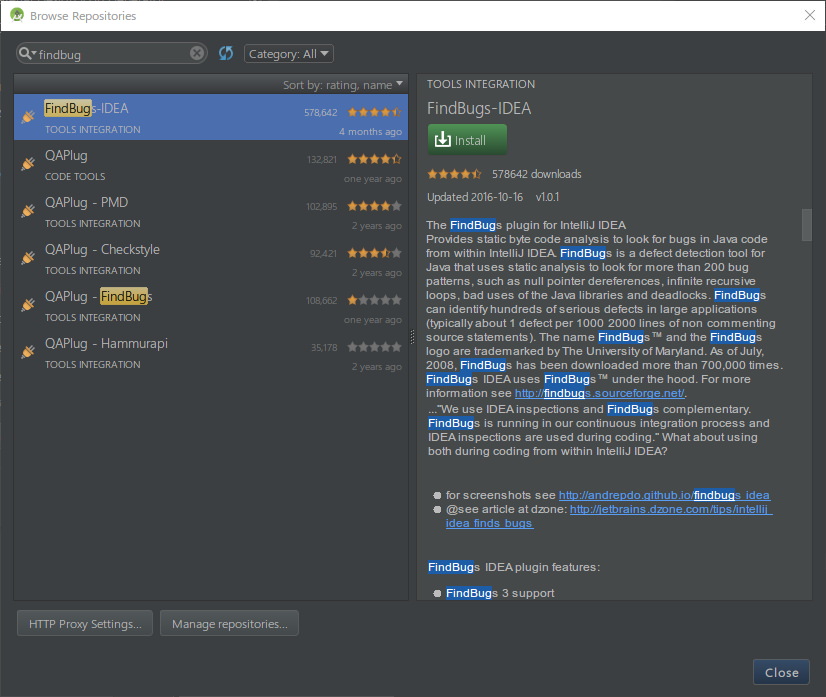Click the QAPlug - PMD star rating
Image resolution: width=826 pixels, height=697 pixels.
click(375, 206)
